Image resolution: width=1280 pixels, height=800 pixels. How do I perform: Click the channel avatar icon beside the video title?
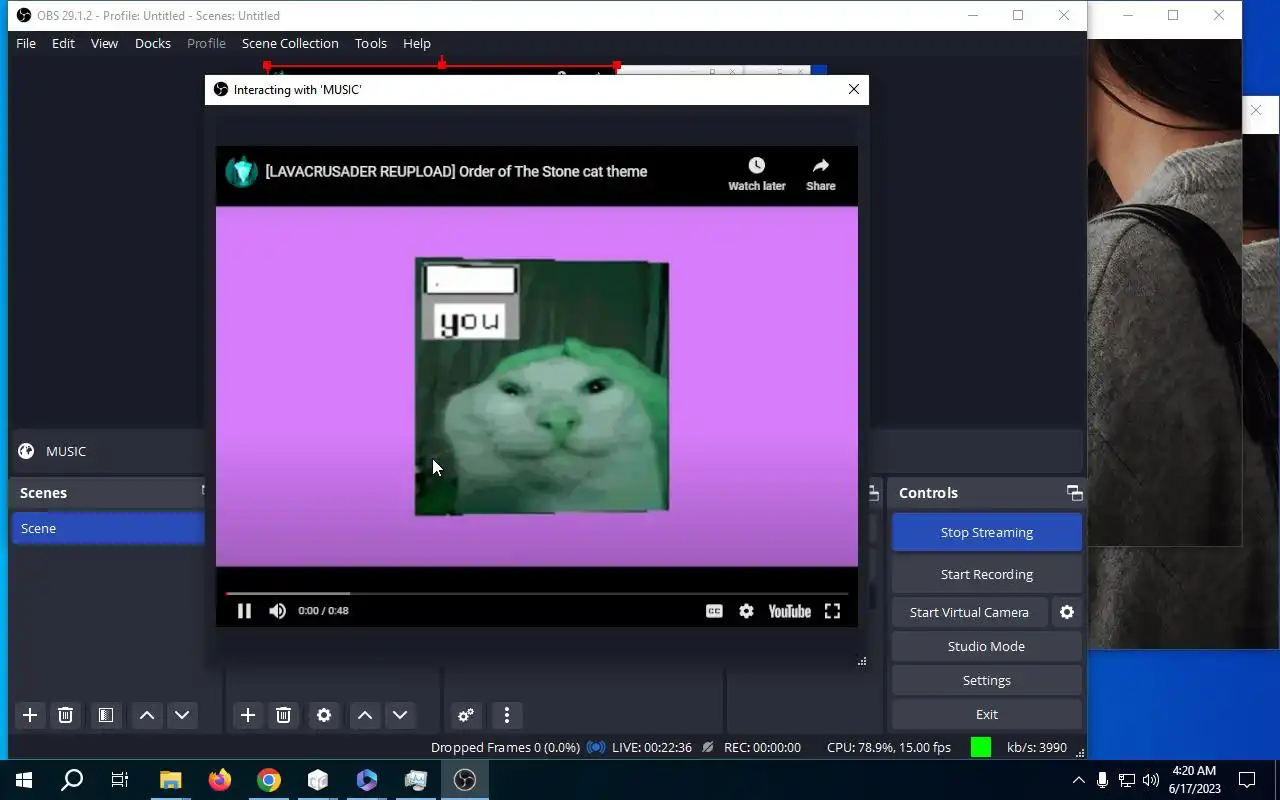241,172
